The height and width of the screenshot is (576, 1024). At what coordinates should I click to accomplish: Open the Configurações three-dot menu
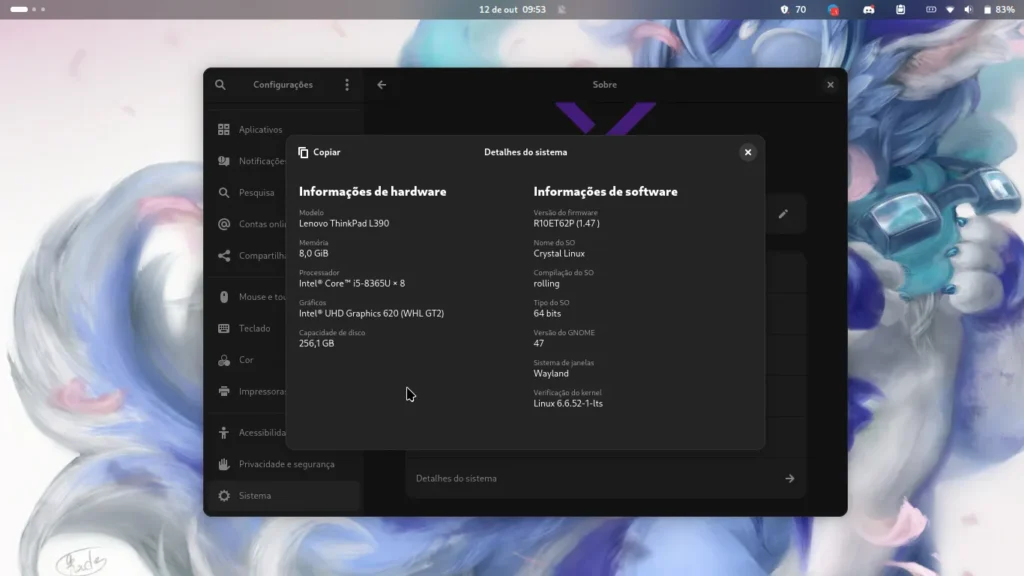click(x=347, y=85)
